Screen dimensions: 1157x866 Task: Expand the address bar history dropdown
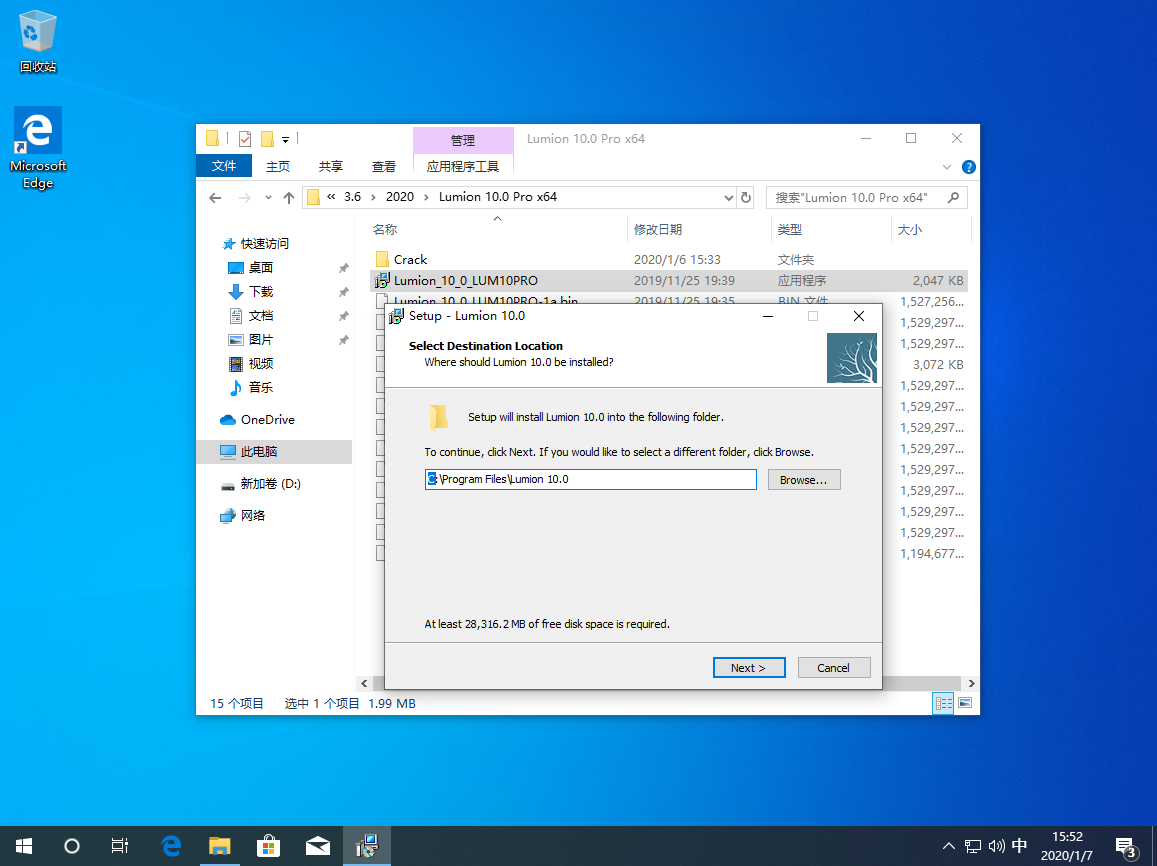(x=728, y=198)
